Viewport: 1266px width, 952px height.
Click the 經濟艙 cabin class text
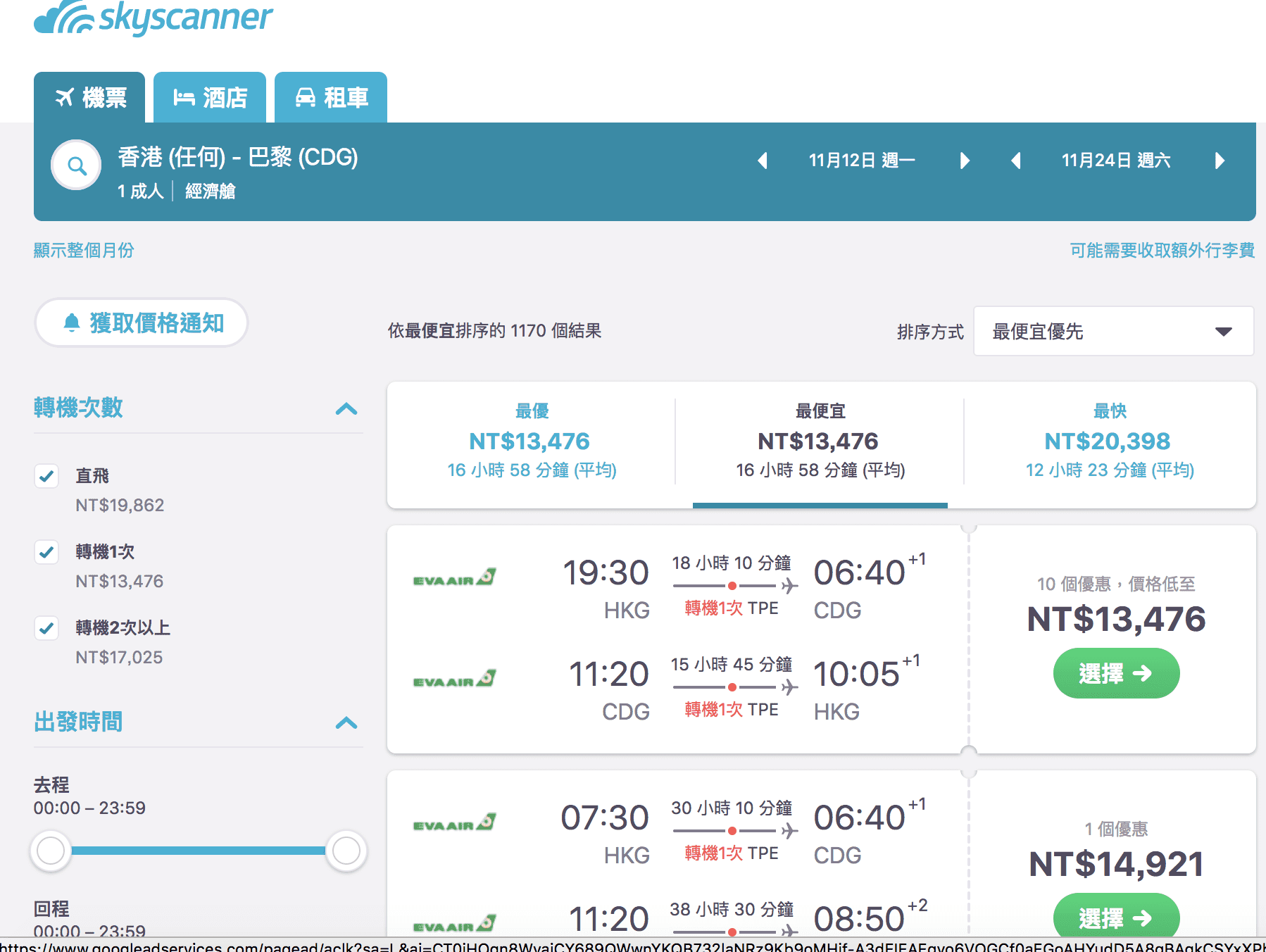coord(210,191)
